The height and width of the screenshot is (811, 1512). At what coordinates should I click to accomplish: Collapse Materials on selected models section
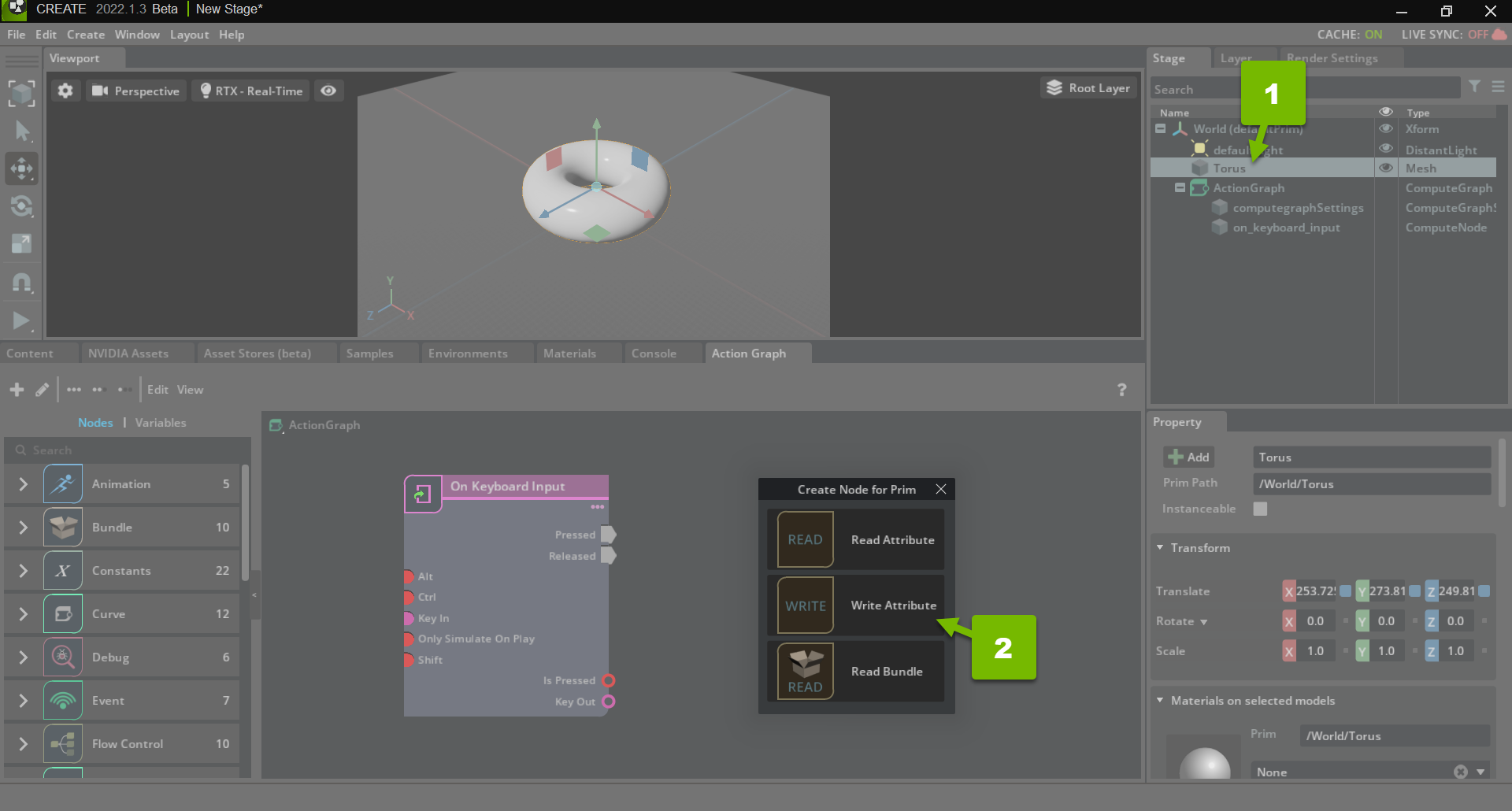tap(1160, 700)
